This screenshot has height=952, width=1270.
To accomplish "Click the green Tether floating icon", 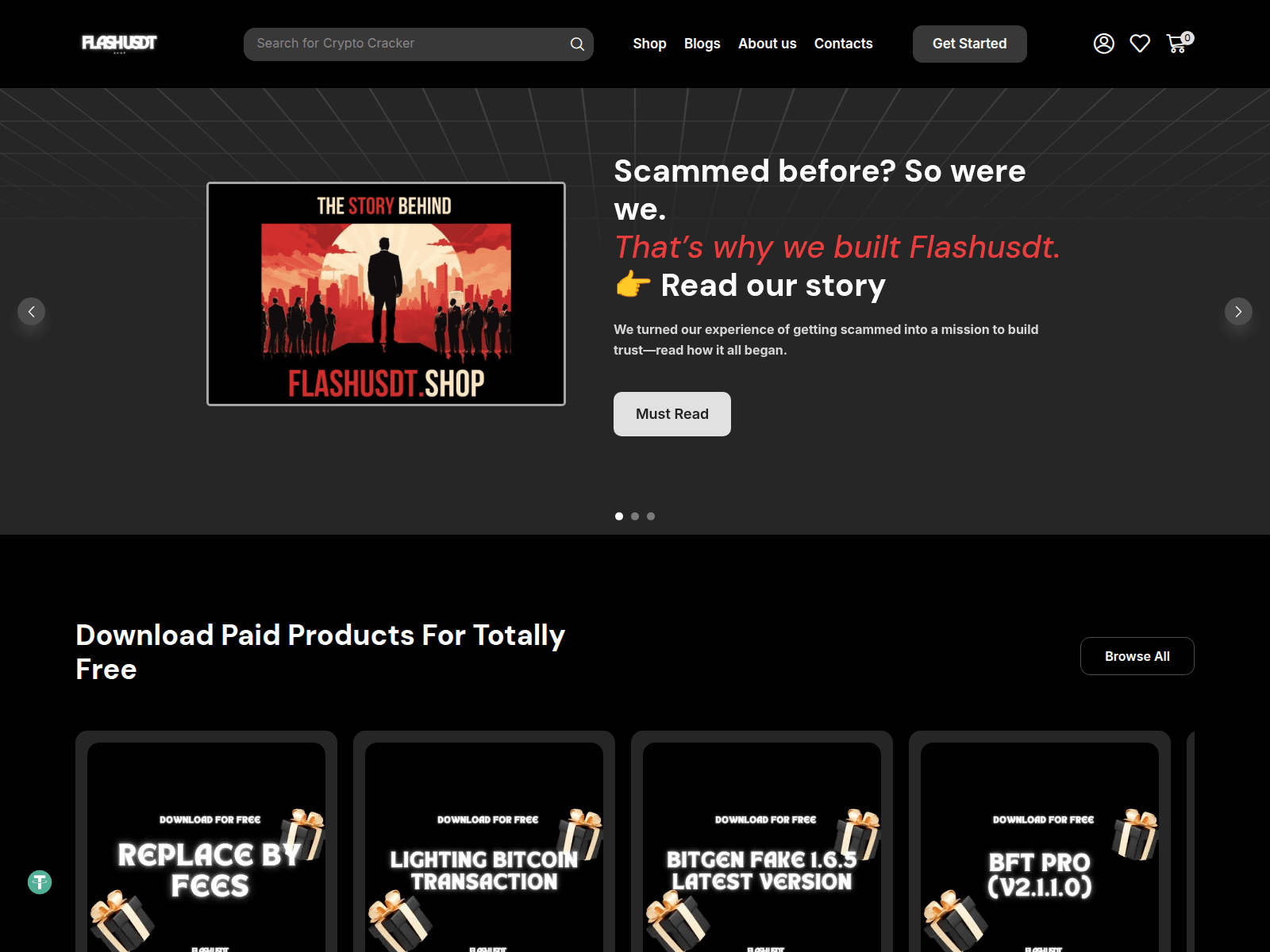I will (x=40, y=882).
